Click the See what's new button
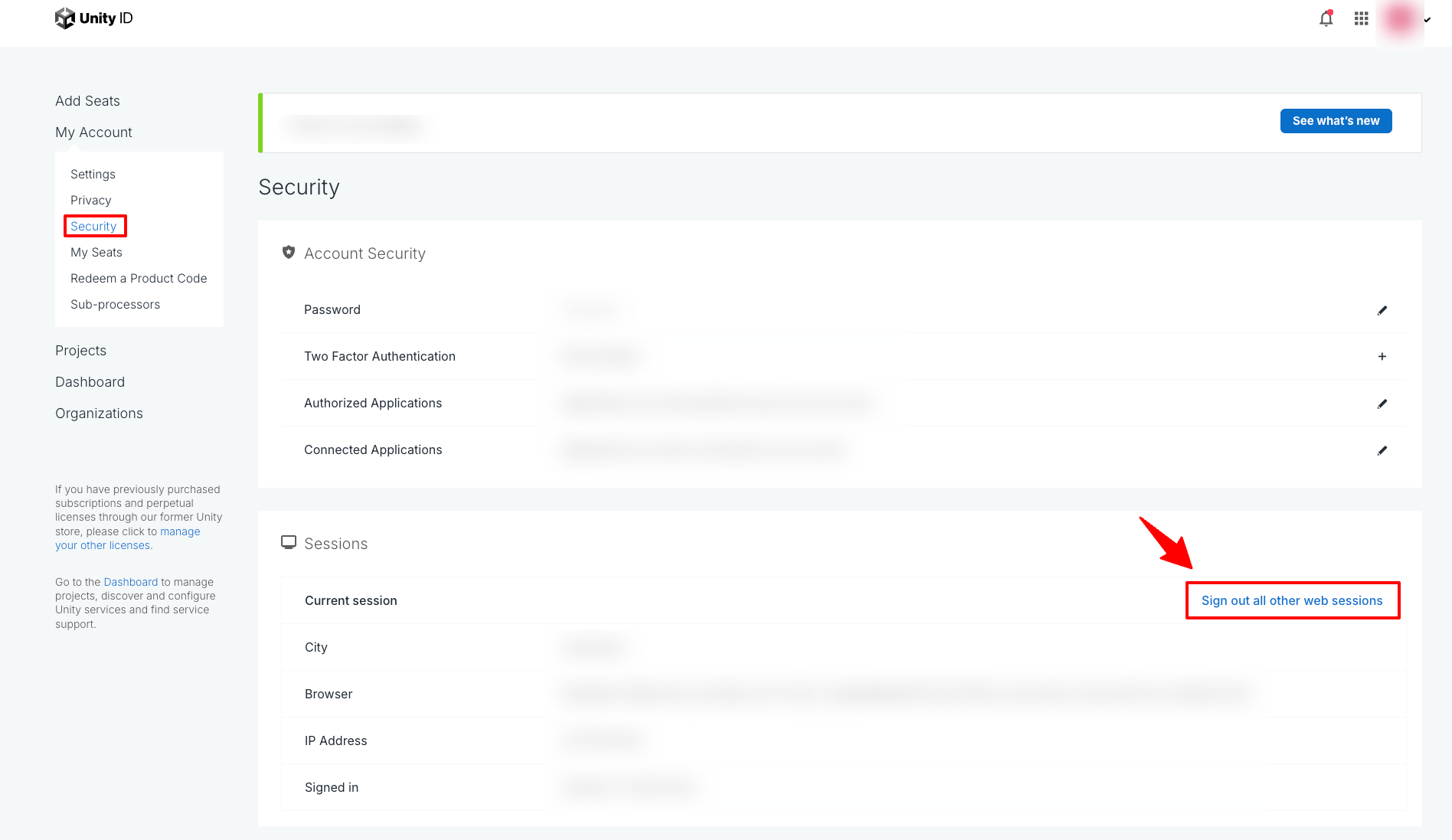The image size is (1452, 840). (1336, 121)
